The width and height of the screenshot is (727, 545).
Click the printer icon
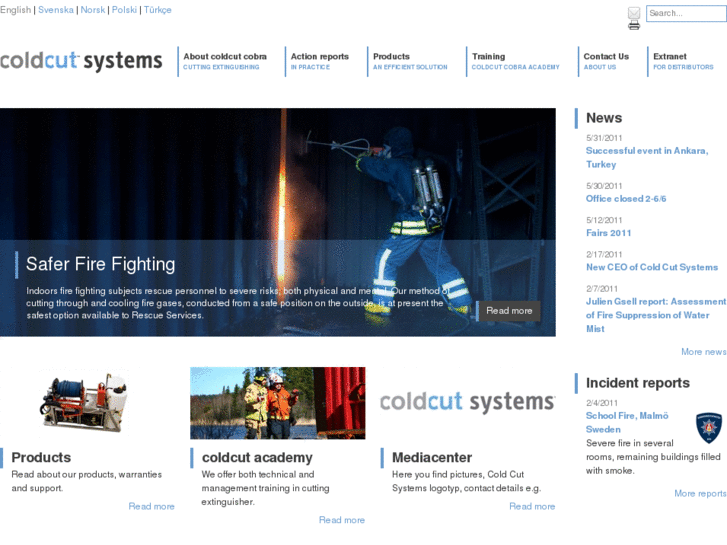click(634, 25)
